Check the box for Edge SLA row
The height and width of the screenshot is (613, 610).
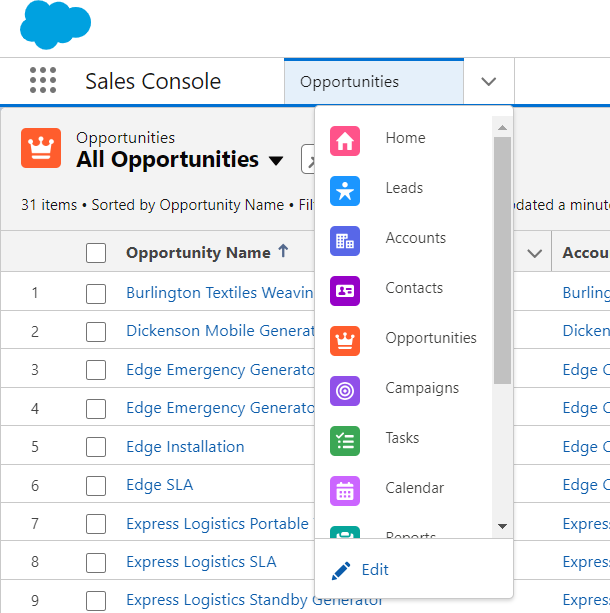[x=96, y=486]
